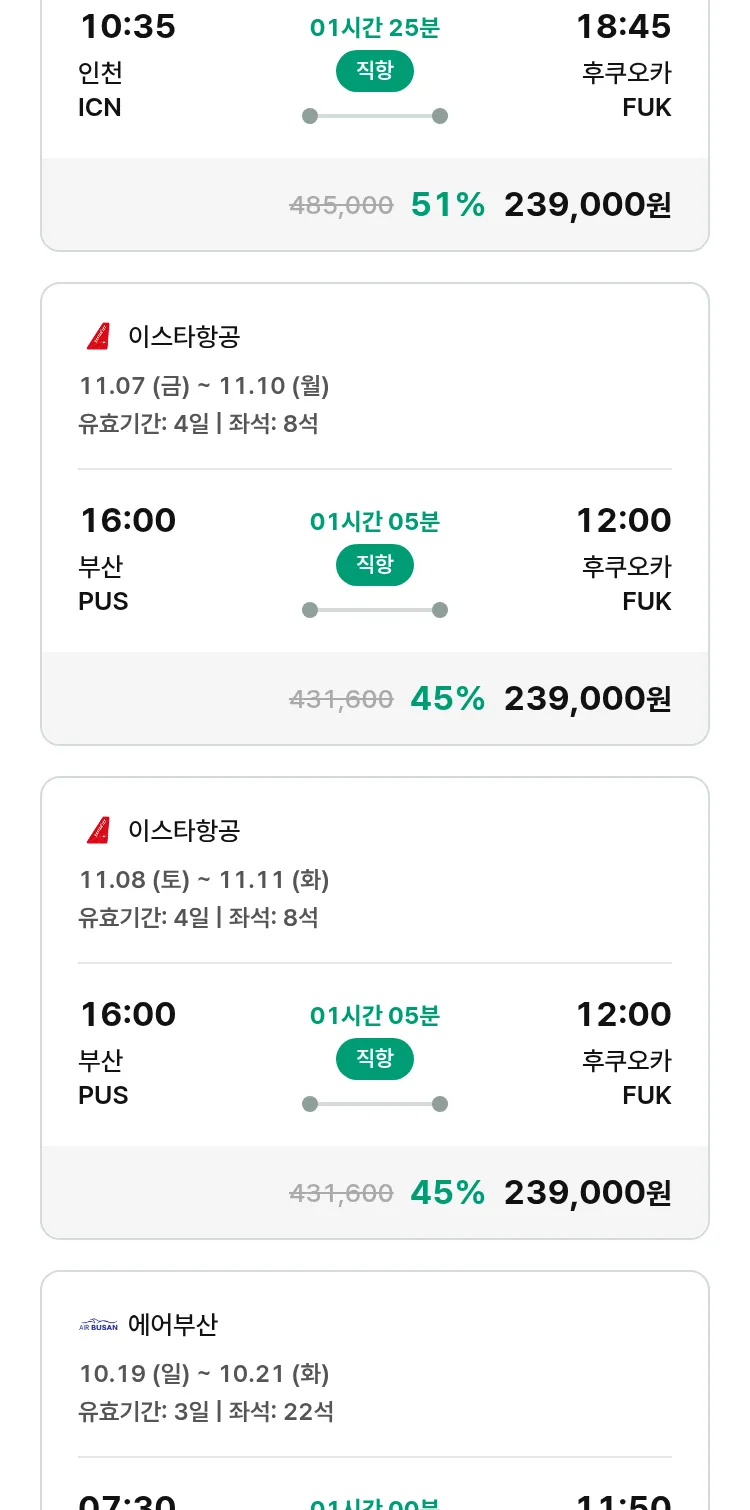Click Eastar logo on 11.07 flight card

coord(98,337)
